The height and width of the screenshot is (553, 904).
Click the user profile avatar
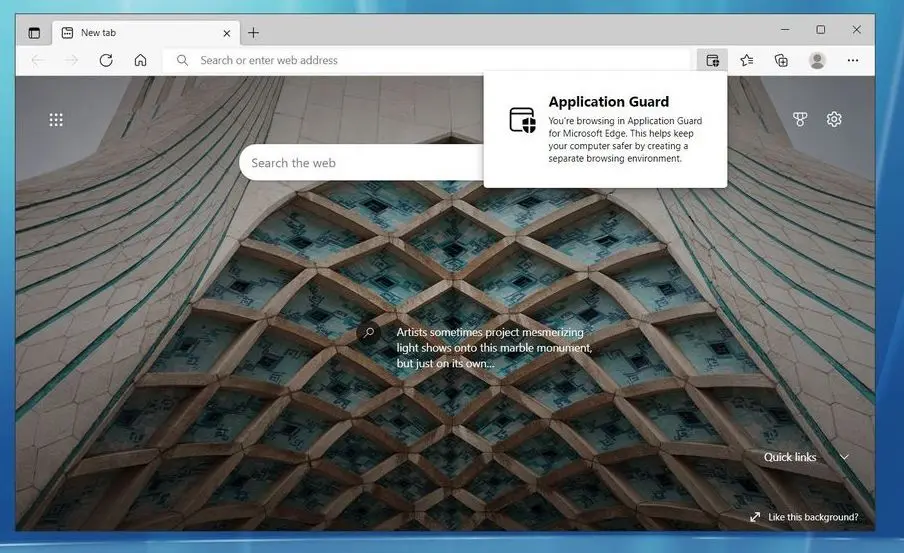click(x=817, y=60)
